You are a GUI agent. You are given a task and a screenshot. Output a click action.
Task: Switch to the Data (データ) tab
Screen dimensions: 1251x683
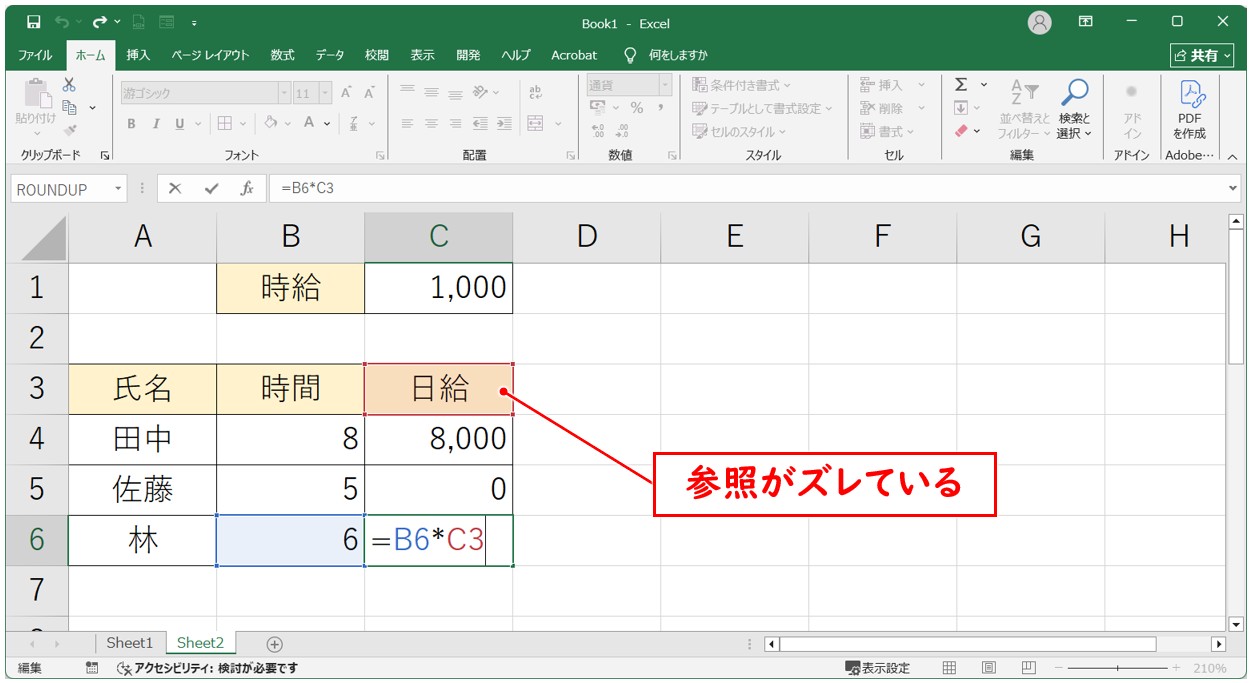tap(330, 55)
